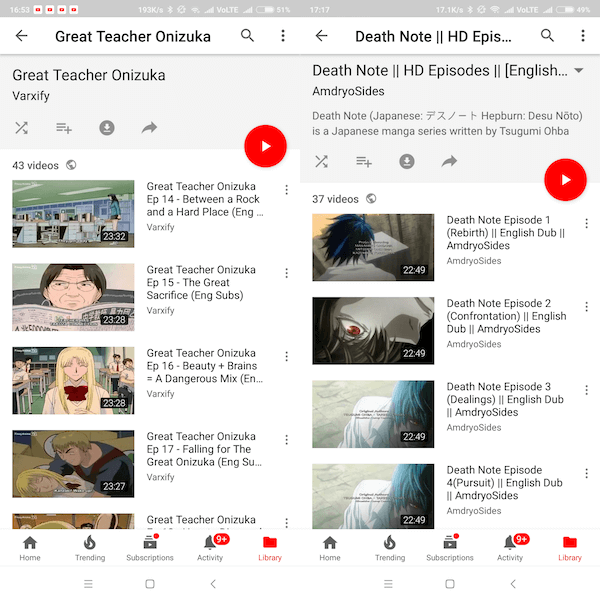The image size is (600, 600).
Task: Open Library tab in right screen
Action: click(x=570, y=548)
